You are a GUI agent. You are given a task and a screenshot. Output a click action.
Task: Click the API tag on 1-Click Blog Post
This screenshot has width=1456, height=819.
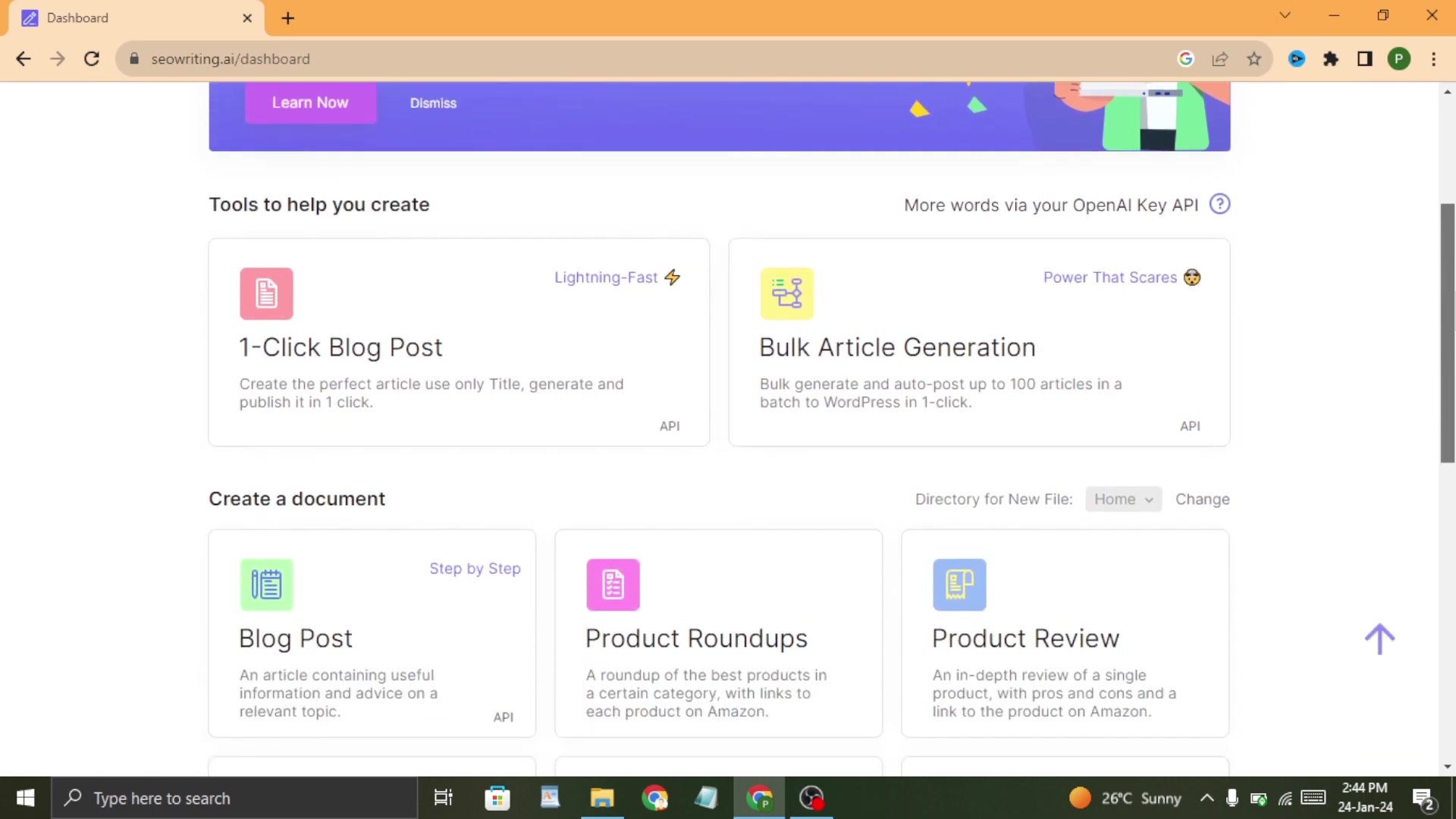click(670, 426)
